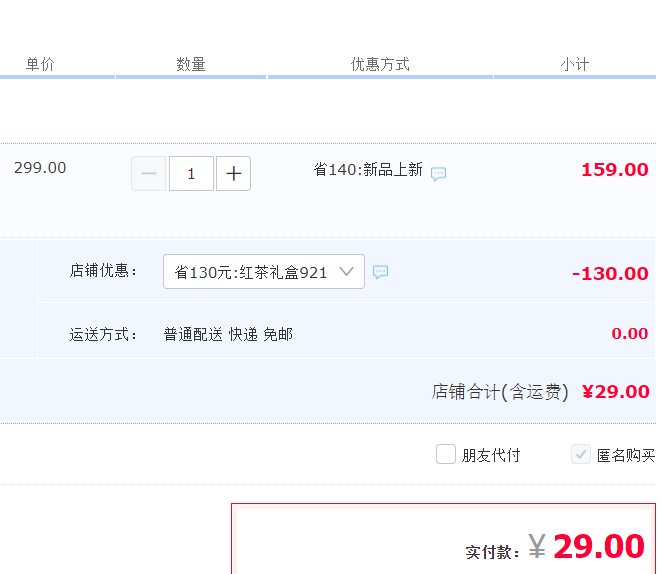
Task: Click the 朋友代付 label text
Action: [491, 455]
